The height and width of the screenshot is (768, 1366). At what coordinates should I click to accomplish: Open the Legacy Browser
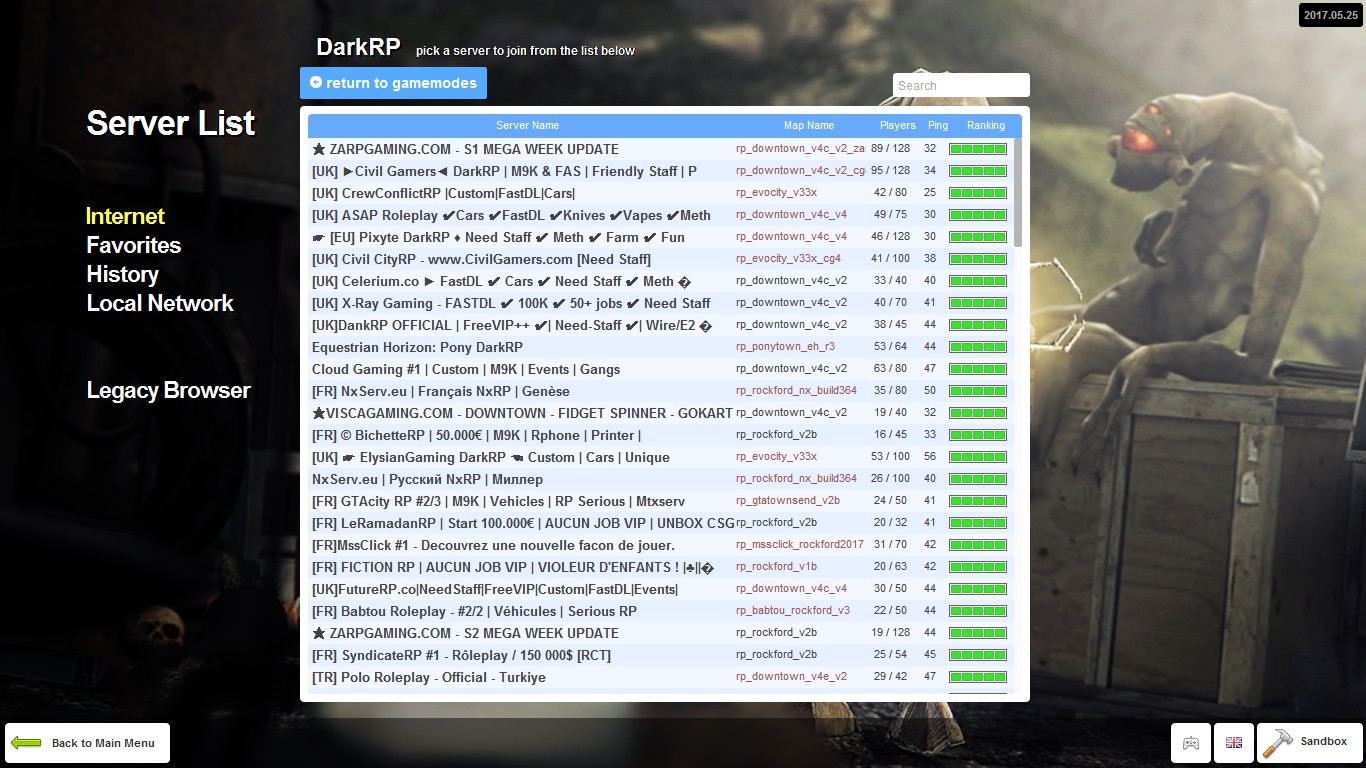pos(169,390)
